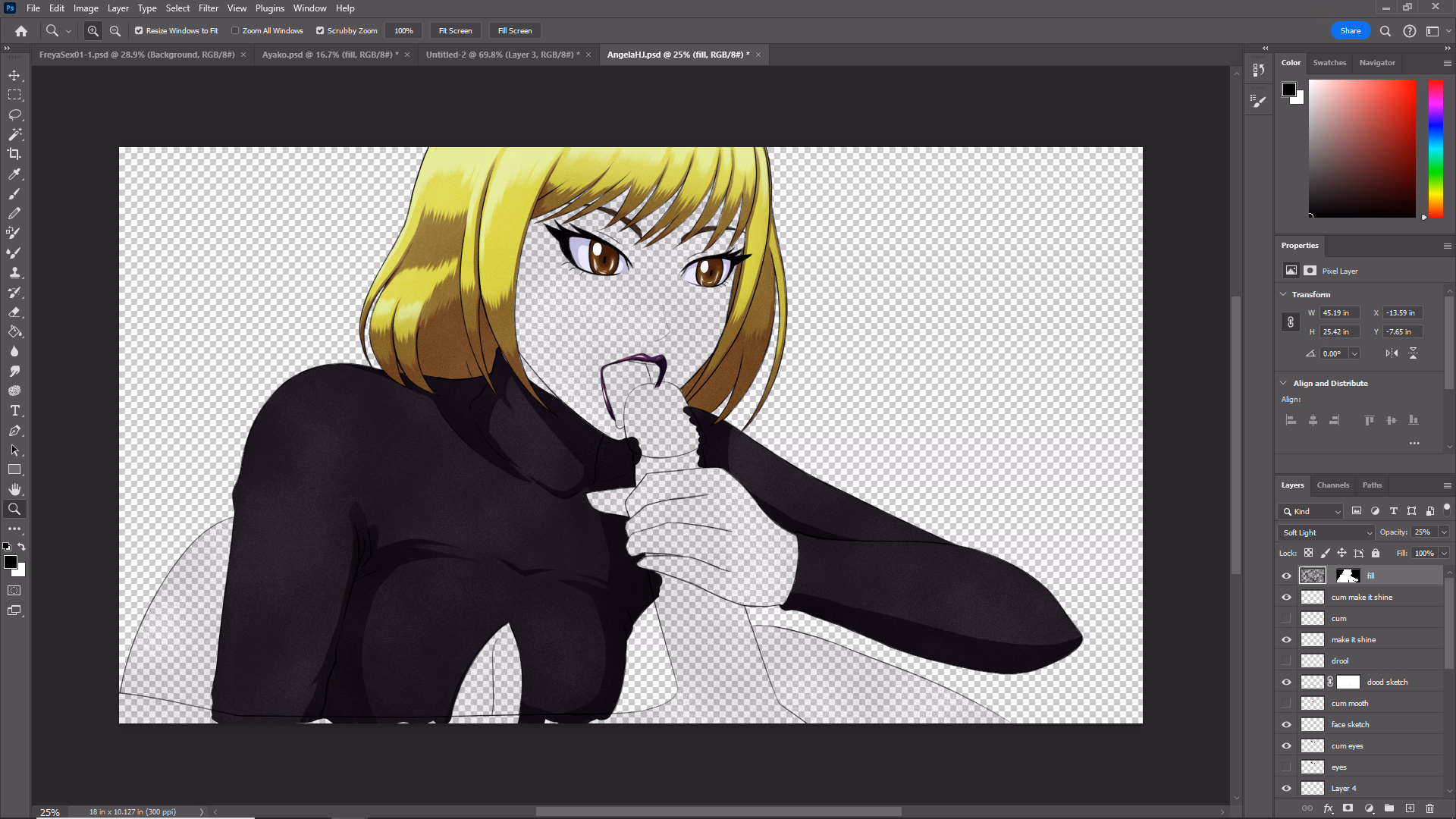1456x819 pixels.
Task: Select the Clone Stamp tool
Action: (x=14, y=272)
